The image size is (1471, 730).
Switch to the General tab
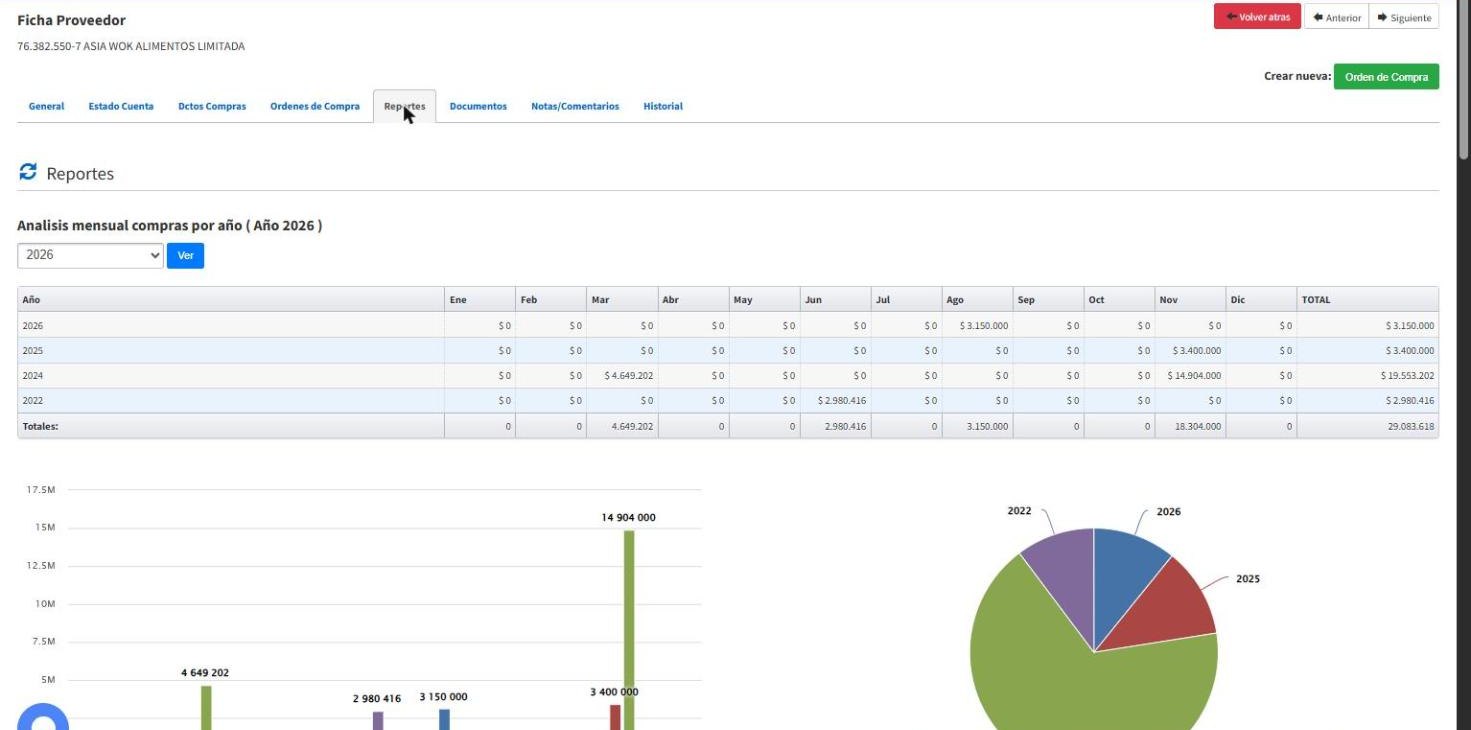[x=46, y=106]
